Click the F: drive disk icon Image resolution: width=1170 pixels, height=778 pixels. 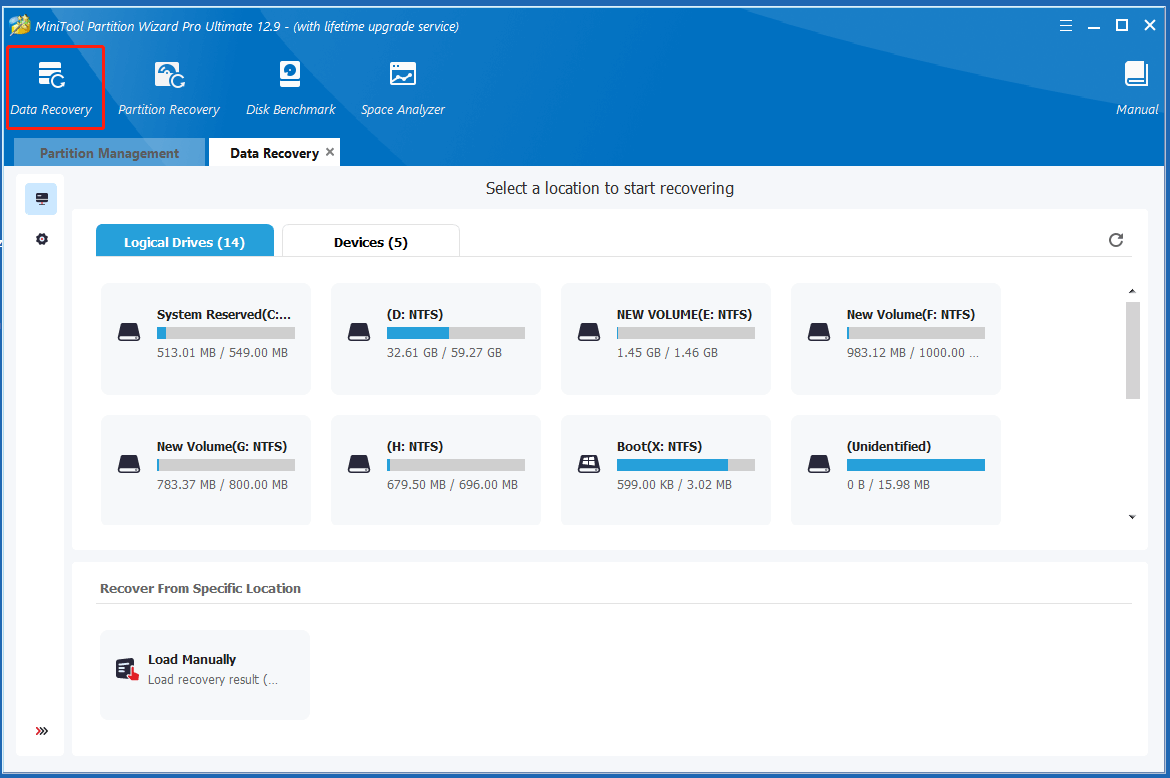[x=819, y=332]
